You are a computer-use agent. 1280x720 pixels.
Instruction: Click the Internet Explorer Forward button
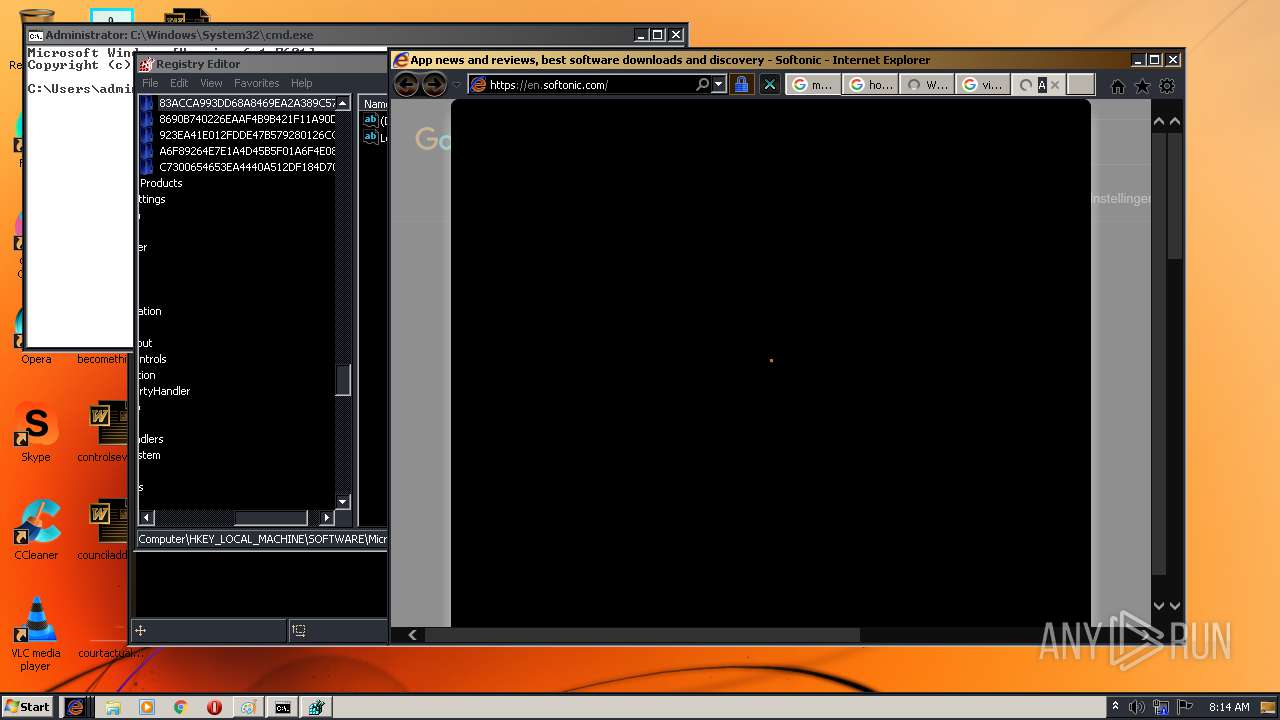tap(434, 85)
